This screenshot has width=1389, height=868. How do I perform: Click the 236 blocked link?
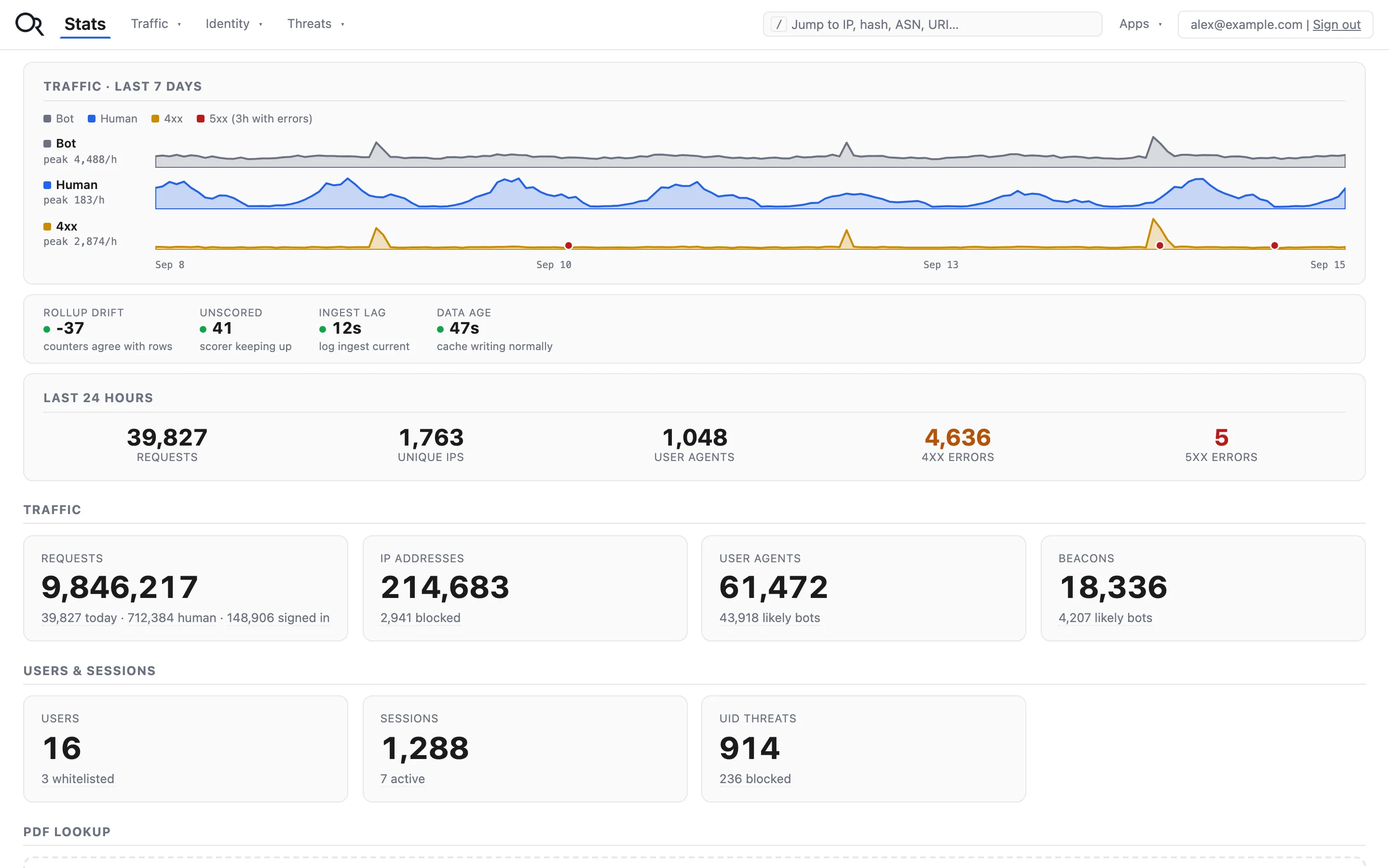coord(755,779)
